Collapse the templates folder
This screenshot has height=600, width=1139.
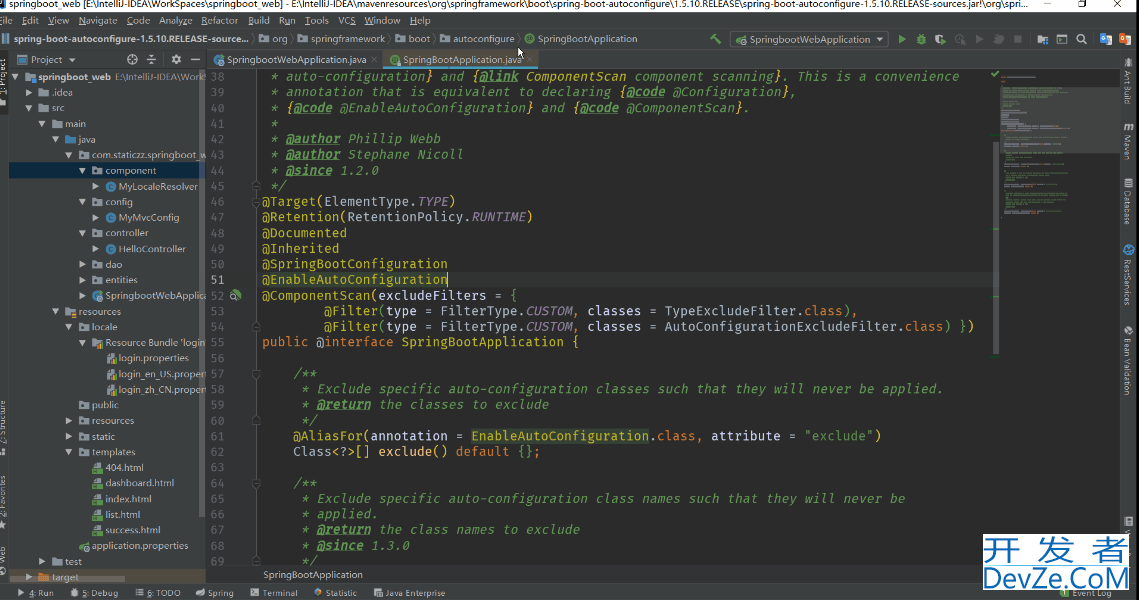click(x=70, y=452)
